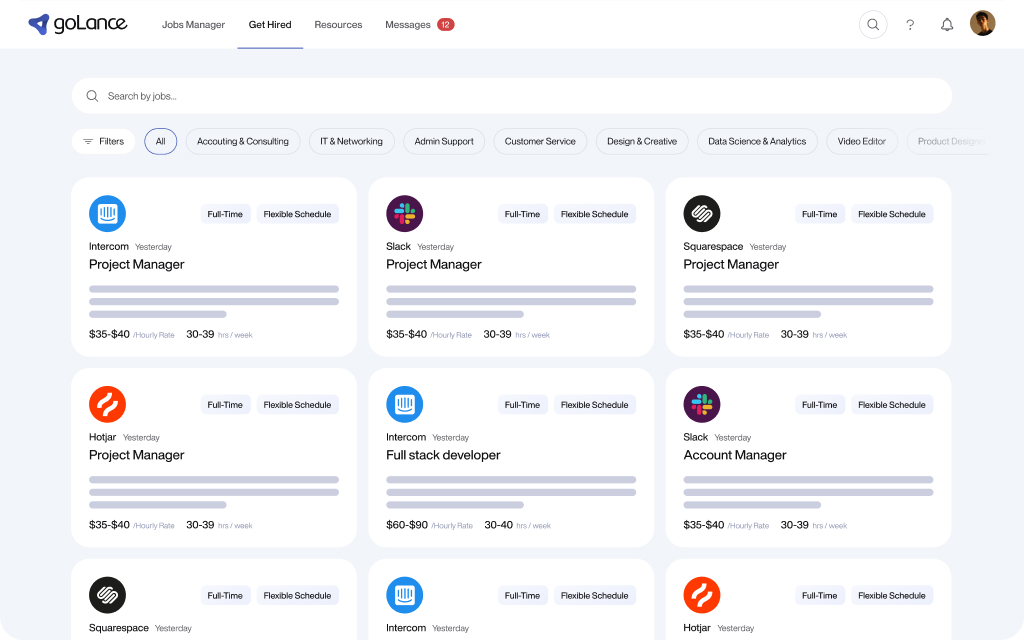
Task: Click Flexible Schedule tag on Account Manager card
Action: [891, 405]
